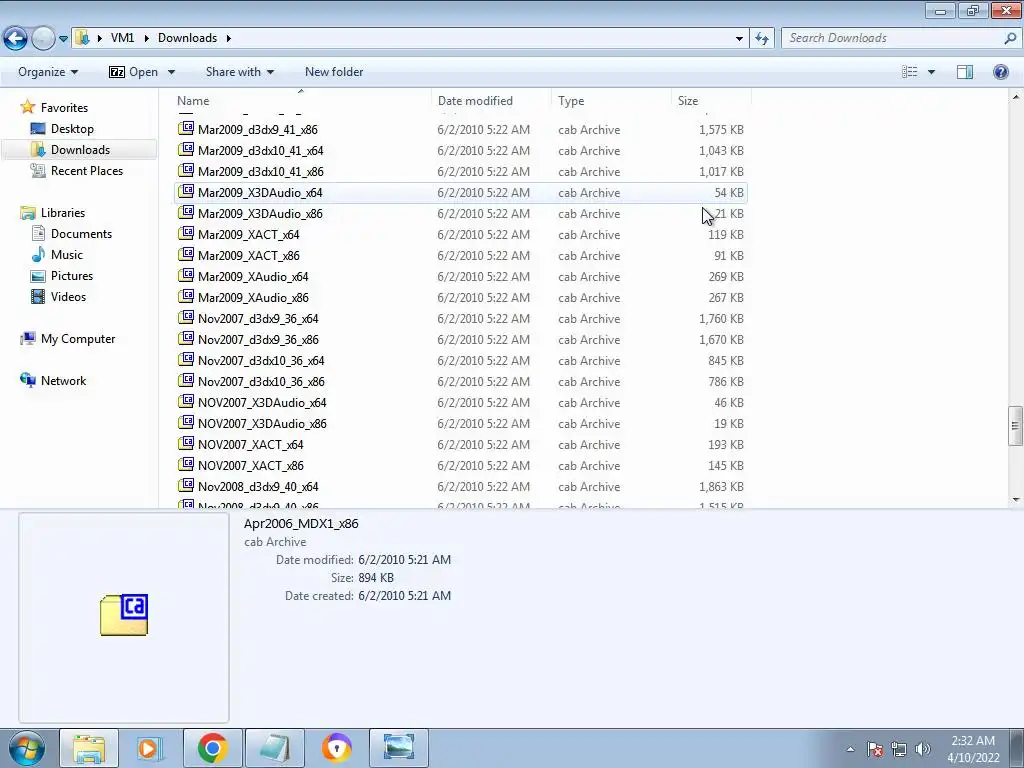
Task: Open the Pictures library
Action: [x=72, y=276]
